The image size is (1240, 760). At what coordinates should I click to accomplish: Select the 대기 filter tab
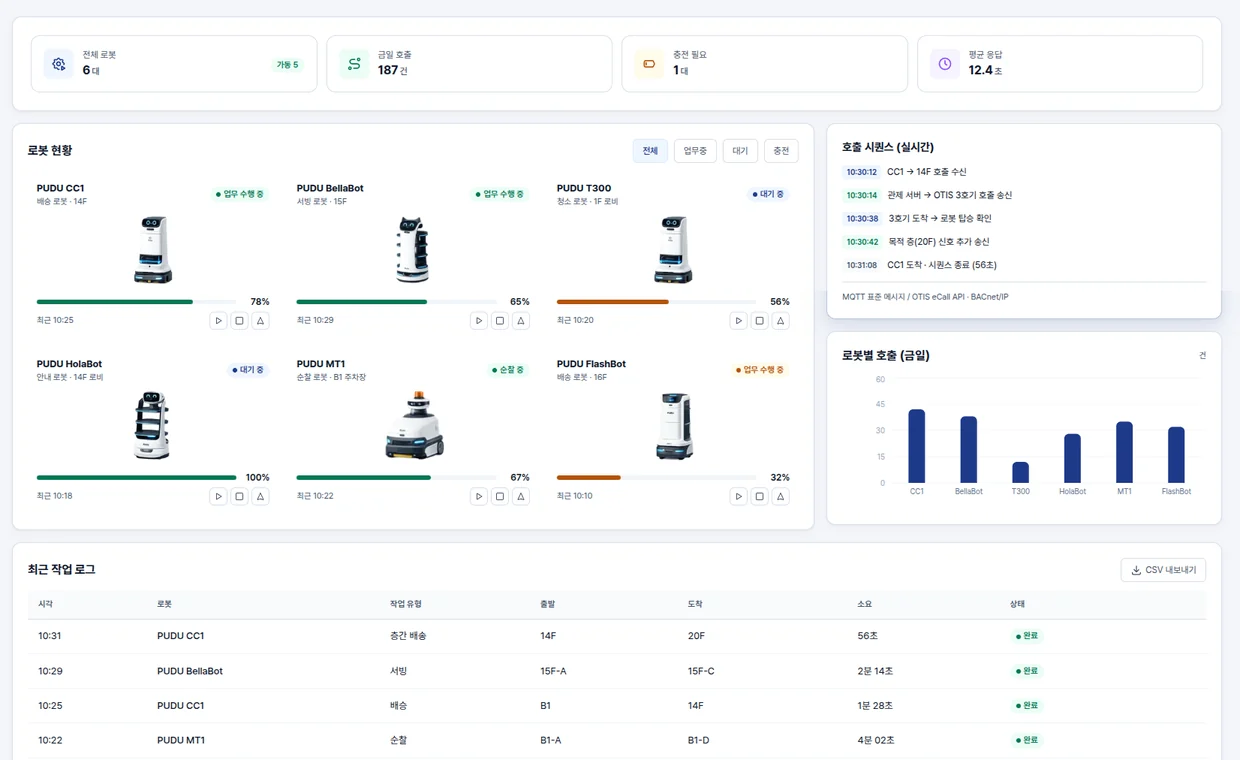740,151
